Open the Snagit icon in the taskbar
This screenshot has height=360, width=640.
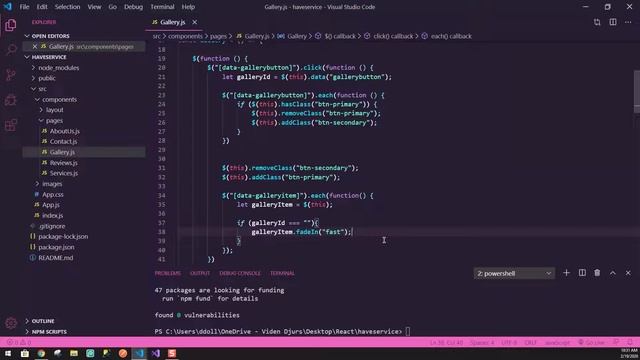point(172,353)
